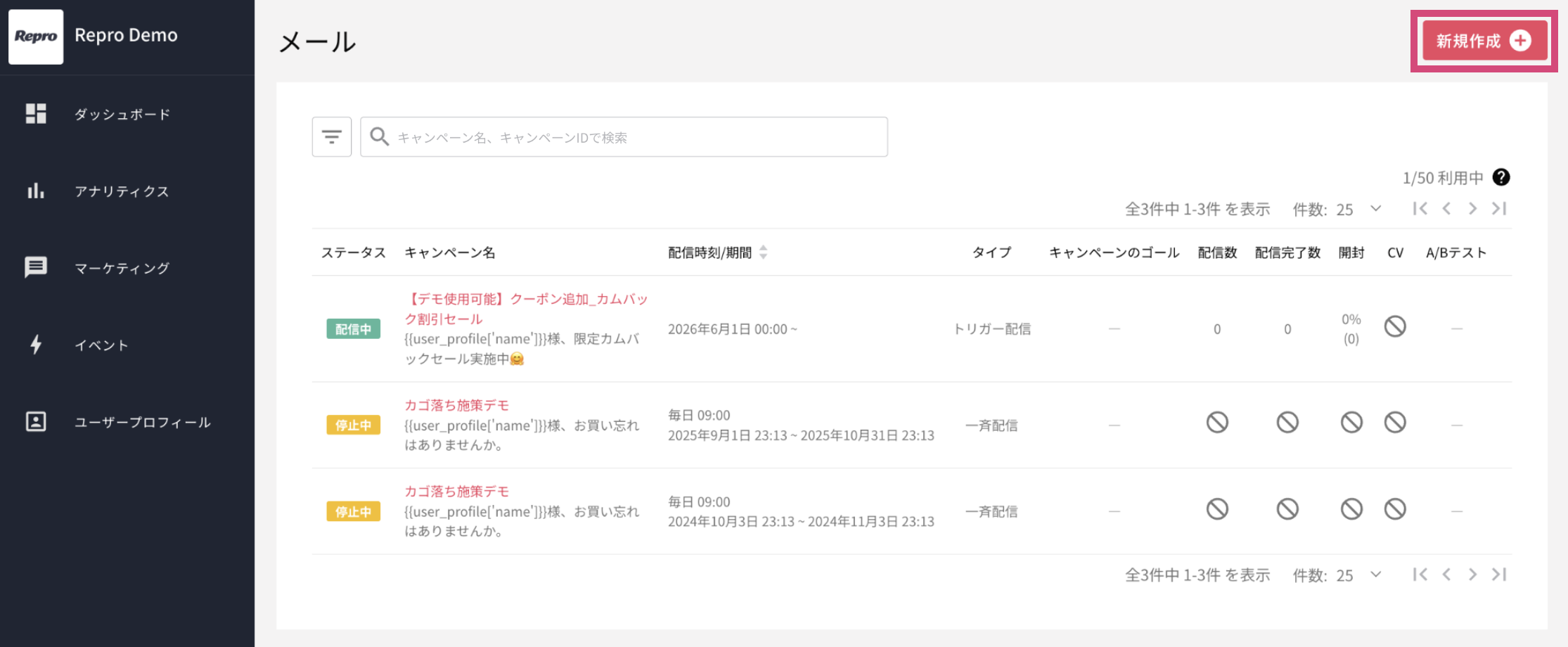Open the カゴ落ち施策デモ campaign dated 2024年10月3日
Viewport: 1568px width, 647px height.
tap(456, 491)
